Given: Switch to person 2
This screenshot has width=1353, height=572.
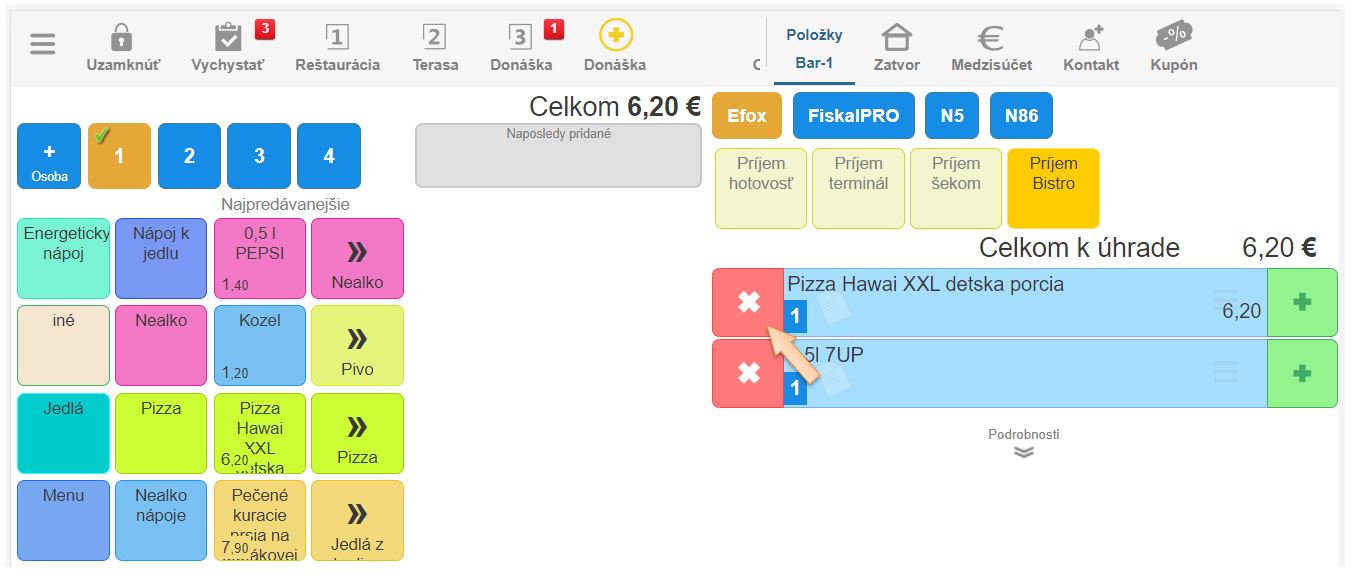Looking at the screenshot, I should pyautogui.click(x=189, y=156).
